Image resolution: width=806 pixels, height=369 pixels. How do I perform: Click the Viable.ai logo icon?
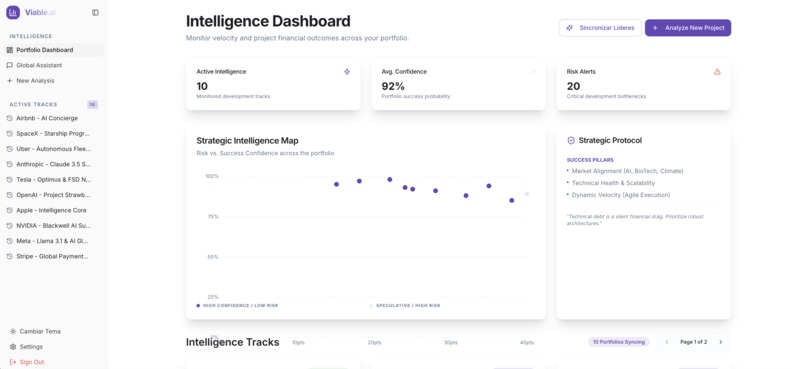[13, 12]
